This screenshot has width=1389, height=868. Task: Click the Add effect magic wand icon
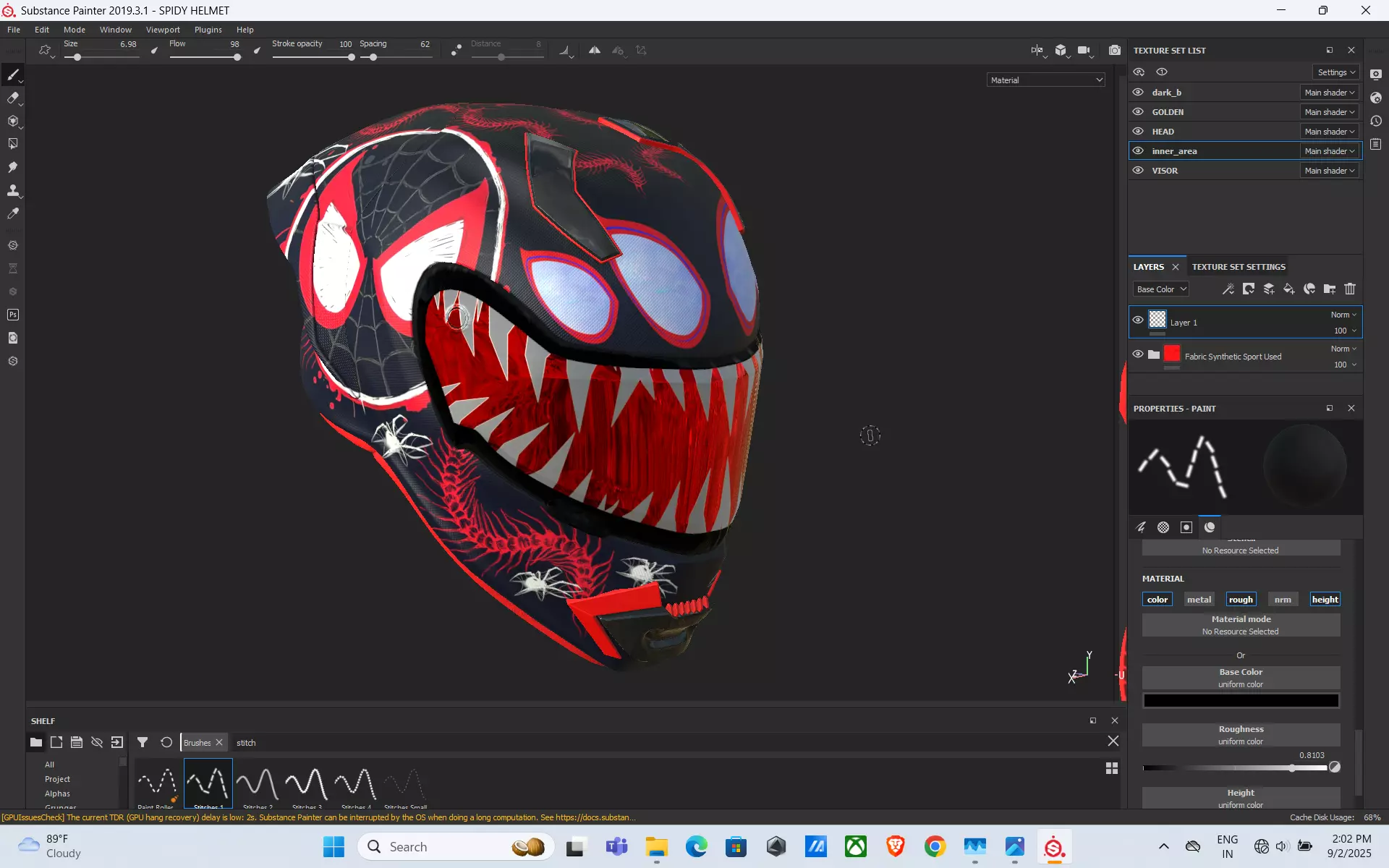(x=1228, y=289)
